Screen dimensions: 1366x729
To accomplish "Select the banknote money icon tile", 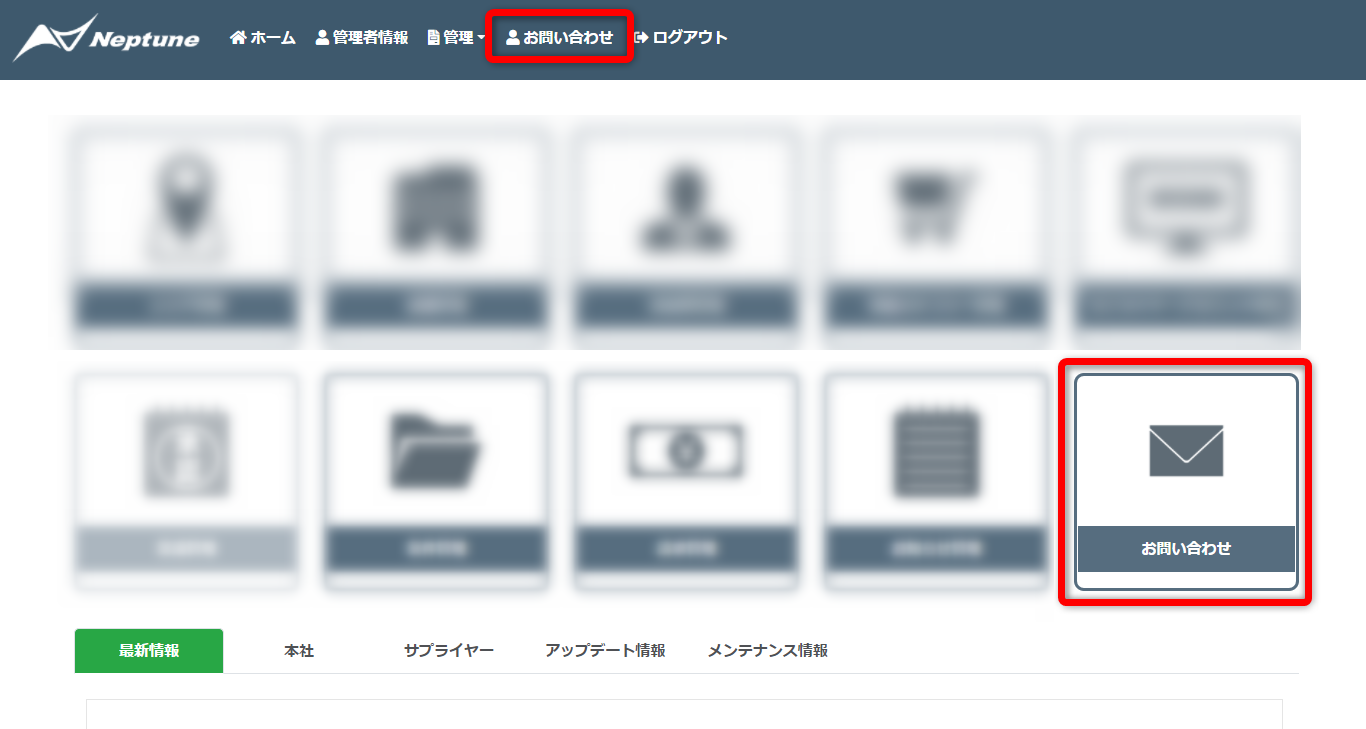I will click(686, 450).
